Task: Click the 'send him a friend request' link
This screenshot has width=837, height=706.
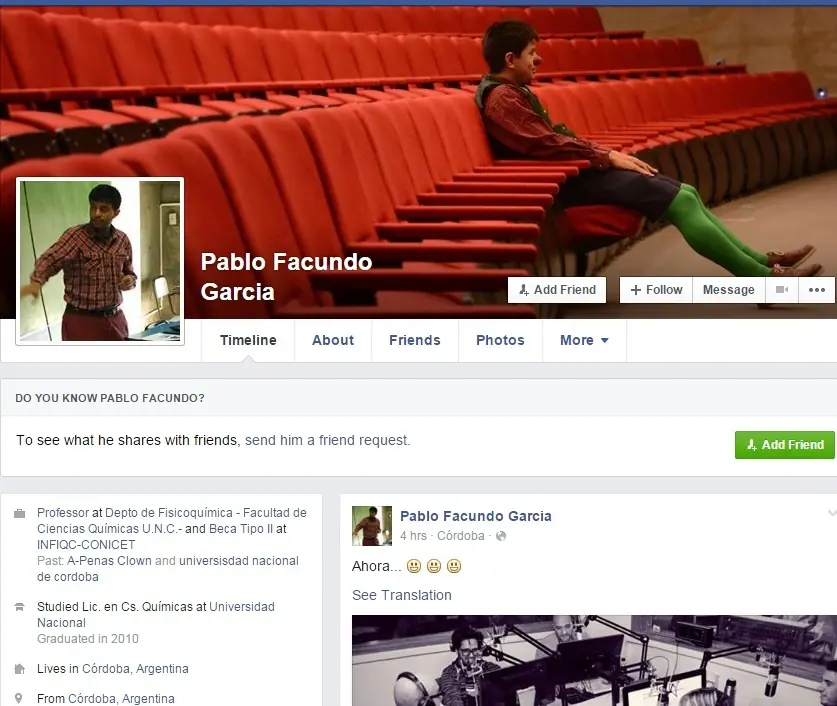Action: [x=327, y=440]
